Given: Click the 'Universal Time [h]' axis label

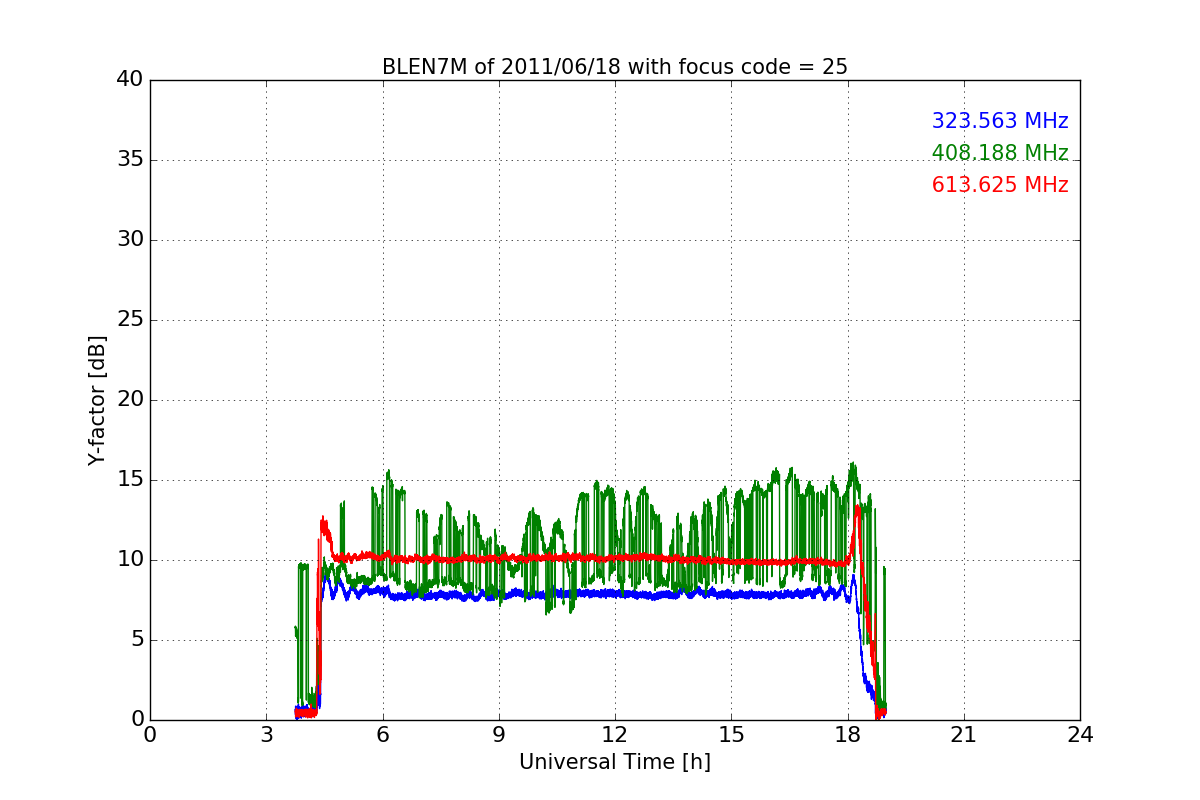Looking at the screenshot, I should tap(615, 762).
